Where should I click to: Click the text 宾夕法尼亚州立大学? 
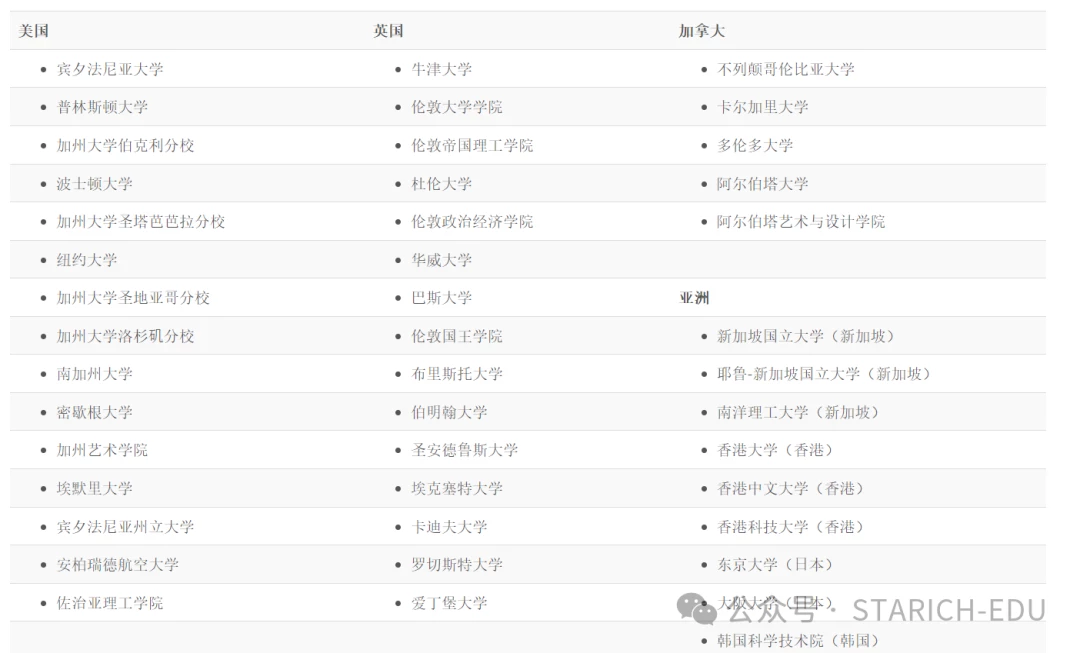[x=125, y=527]
